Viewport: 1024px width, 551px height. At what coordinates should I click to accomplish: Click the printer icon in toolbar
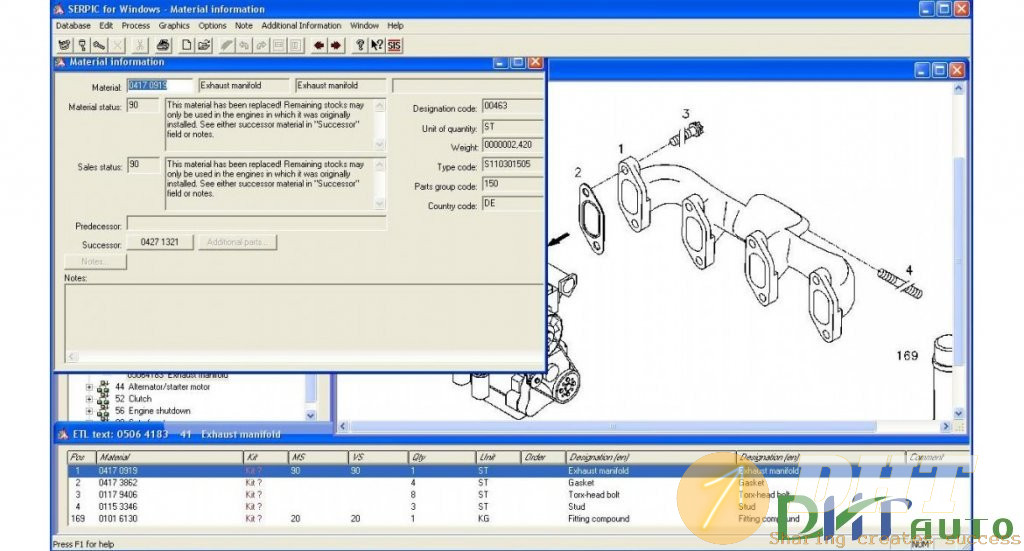tap(163, 45)
